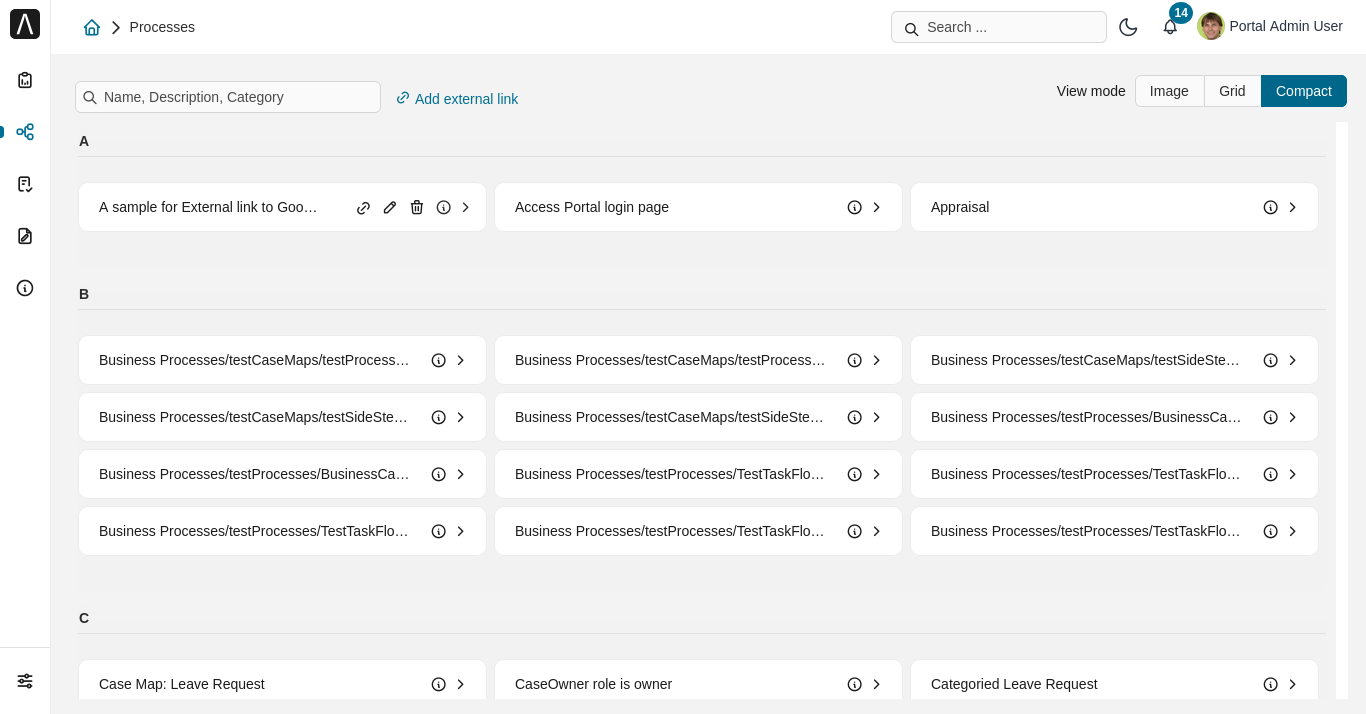Click the Processes breadcrumb label
This screenshot has height=714, width=1366.
pyautogui.click(x=162, y=27)
